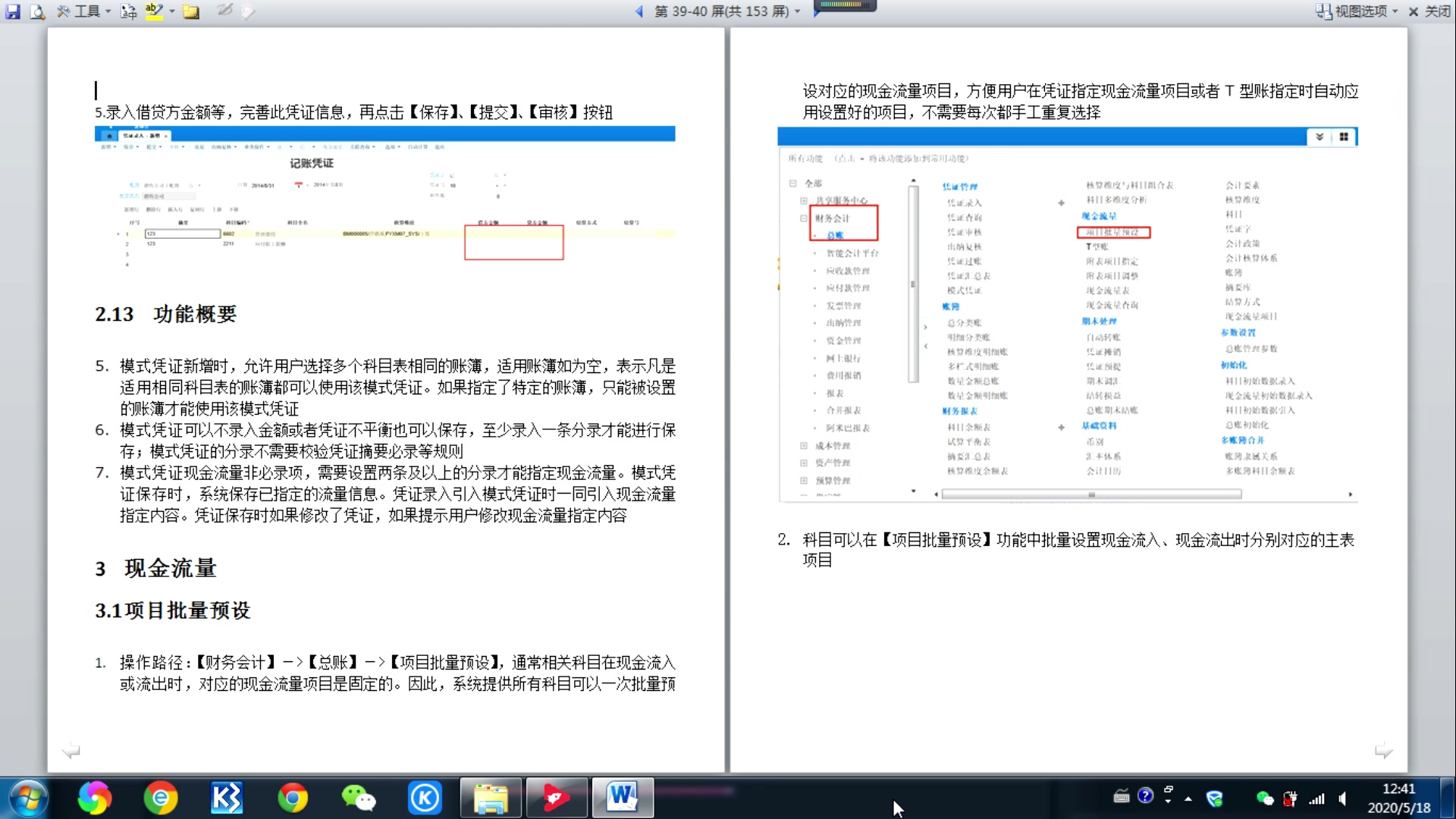Switch to the Word window on the taskbar

click(623, 798)
